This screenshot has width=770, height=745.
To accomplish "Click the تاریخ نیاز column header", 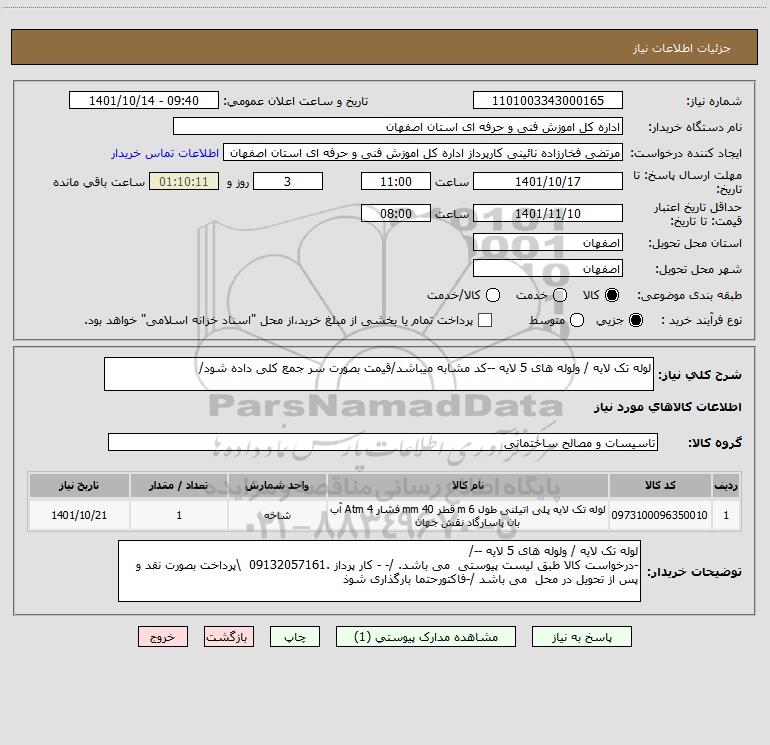I will click(x=79, y=486).
